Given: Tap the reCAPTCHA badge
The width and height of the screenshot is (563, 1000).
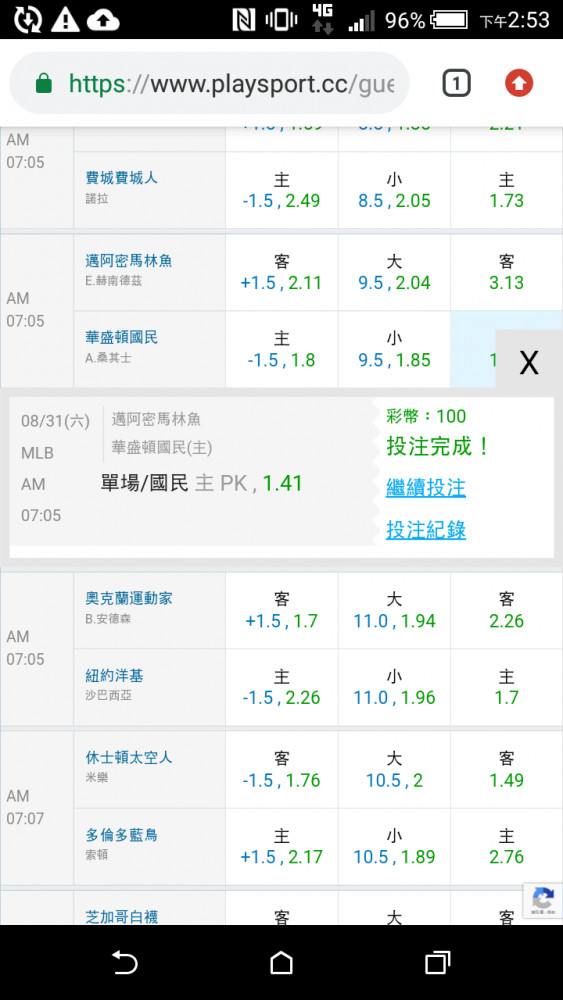Looking at the screenshot, I should 543,901.
